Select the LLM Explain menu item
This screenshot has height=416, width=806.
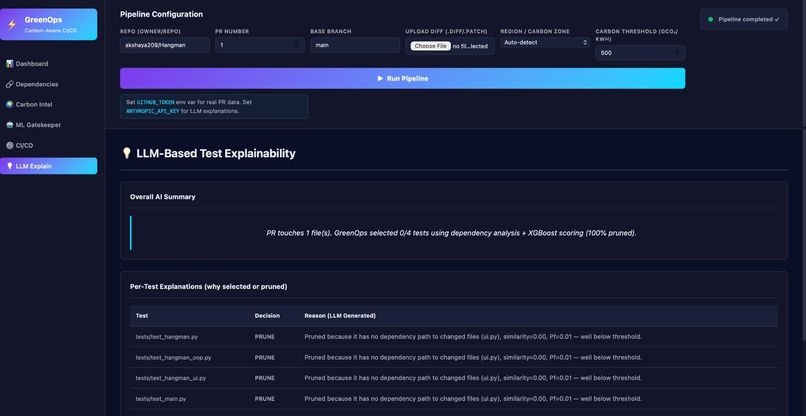(48, 166)
